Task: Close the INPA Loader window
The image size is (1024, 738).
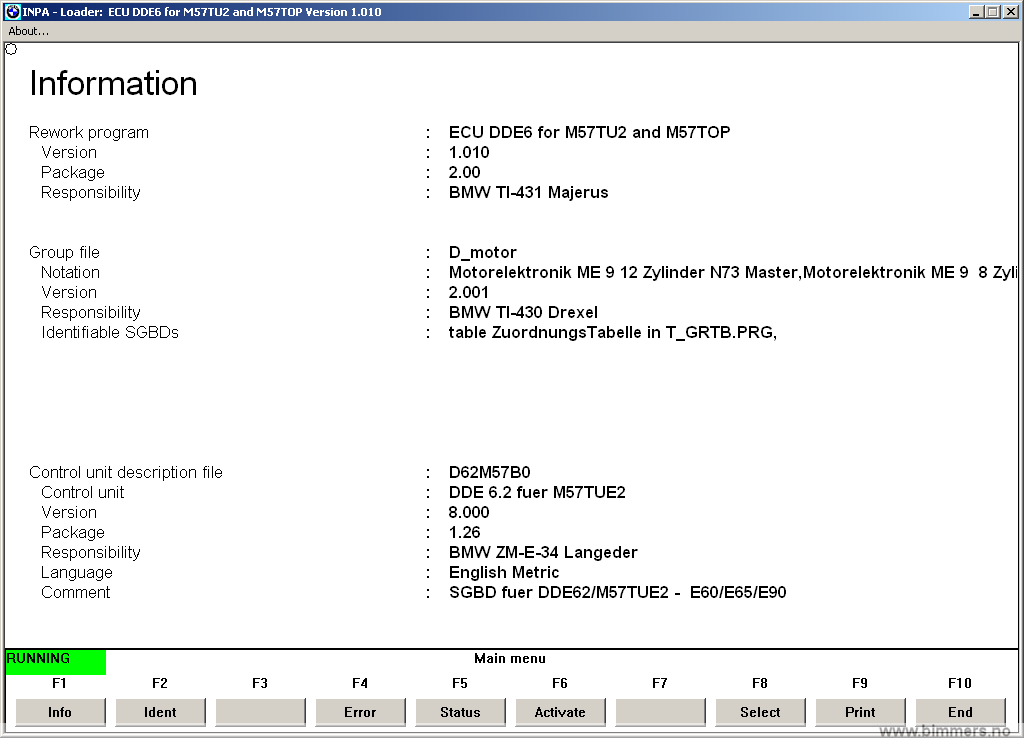Action: point(1010,12)
